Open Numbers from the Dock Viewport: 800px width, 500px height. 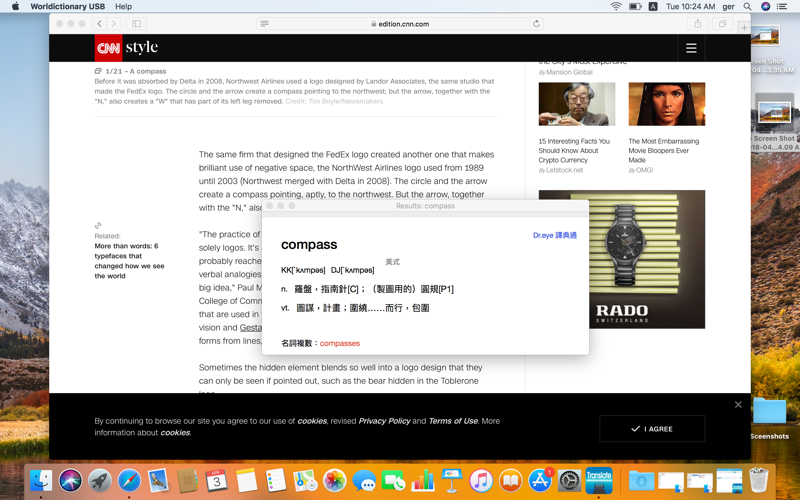(423, 481)
